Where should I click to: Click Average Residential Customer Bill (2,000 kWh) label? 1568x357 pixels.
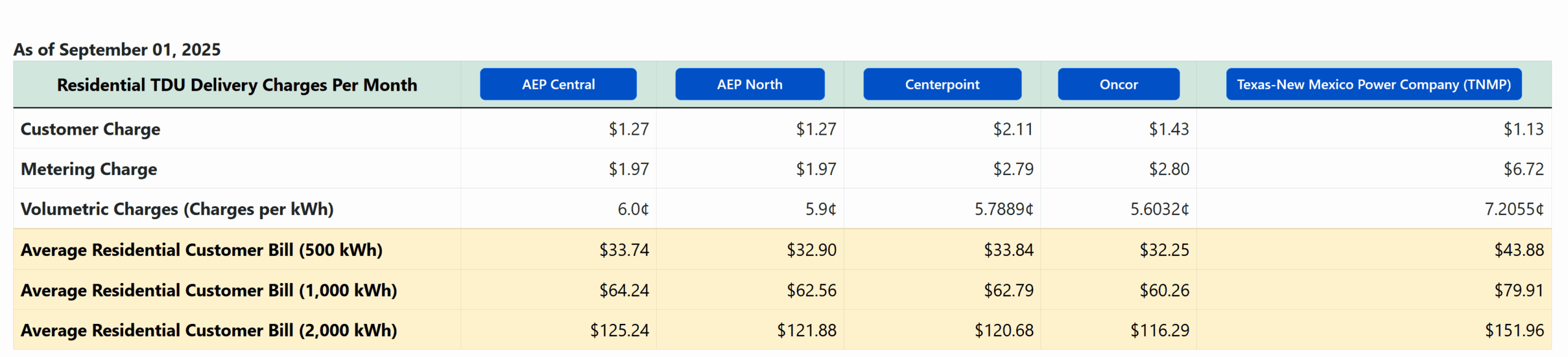pos(209,331)
